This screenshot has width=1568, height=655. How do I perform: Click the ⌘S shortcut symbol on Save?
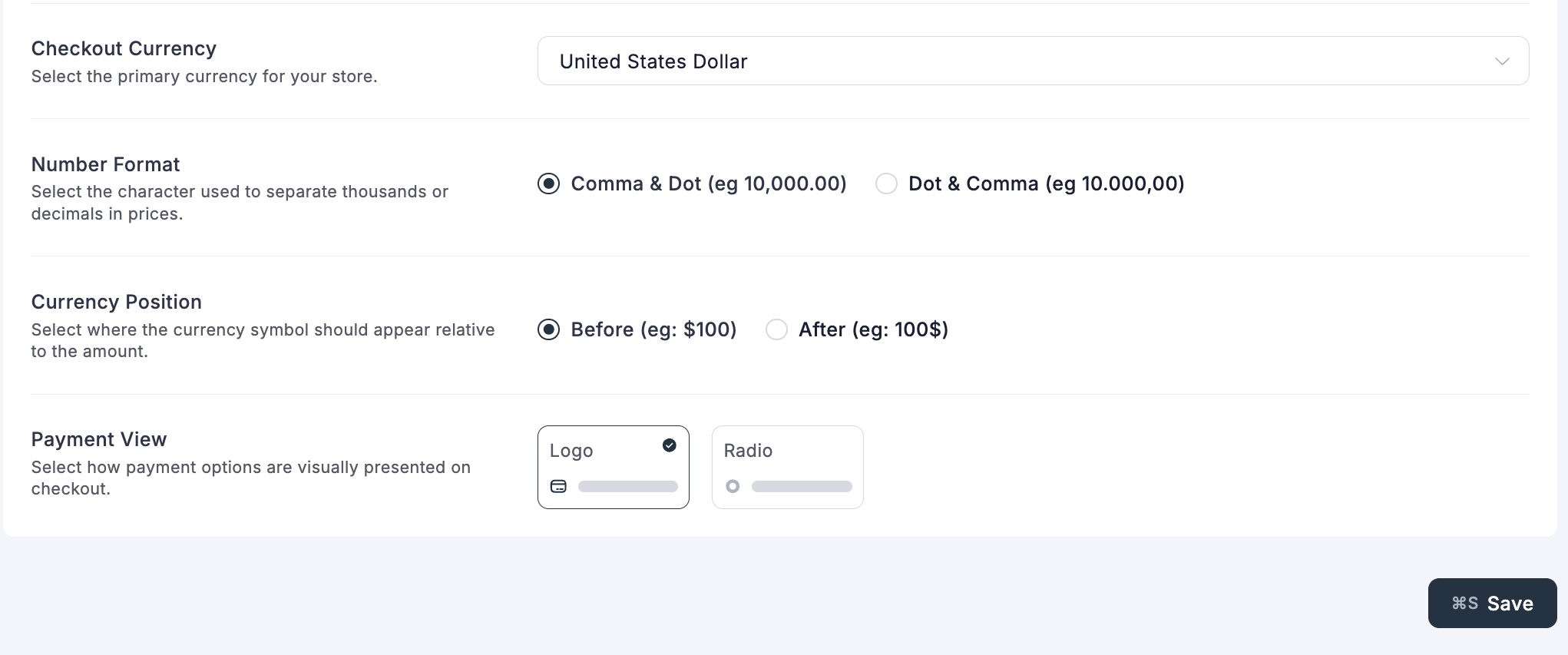[1464, 604]
